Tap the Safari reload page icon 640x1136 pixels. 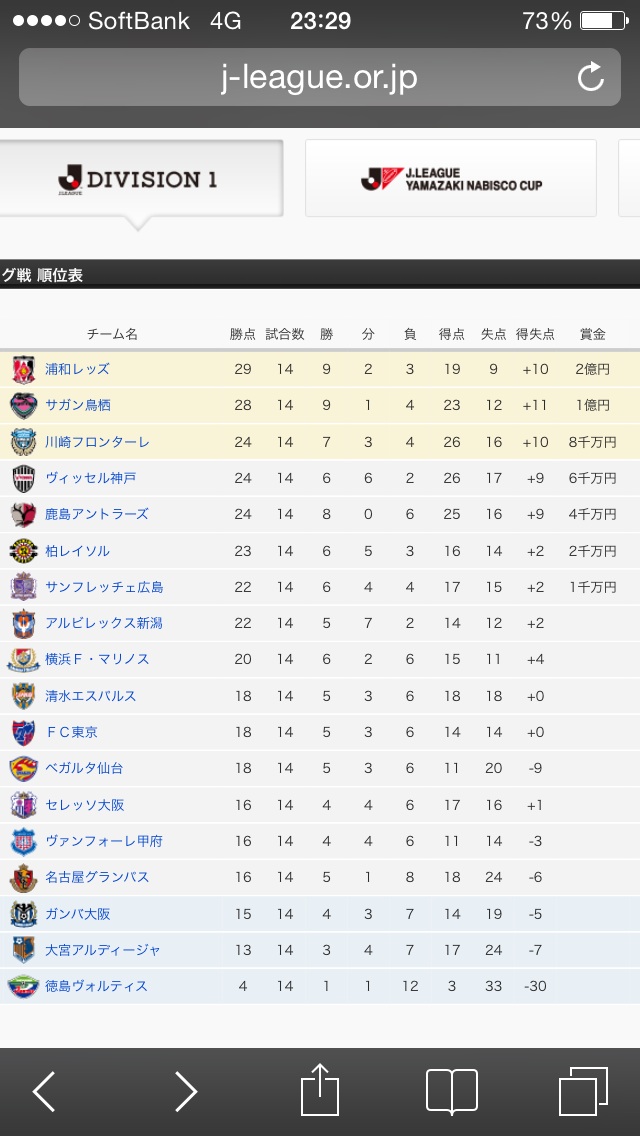click(x=591, y=77)
